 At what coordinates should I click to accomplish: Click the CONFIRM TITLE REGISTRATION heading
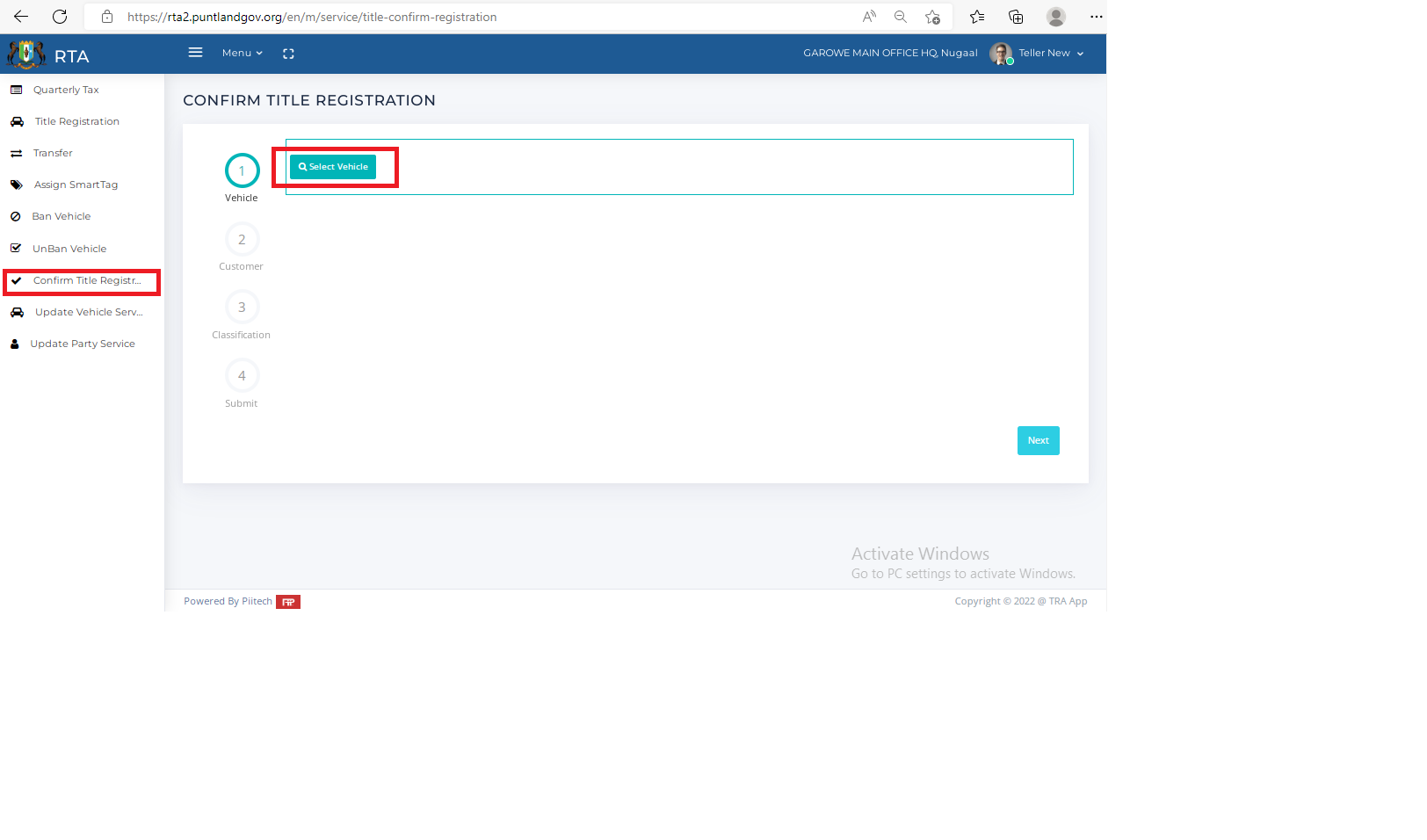tap(309, 100)
